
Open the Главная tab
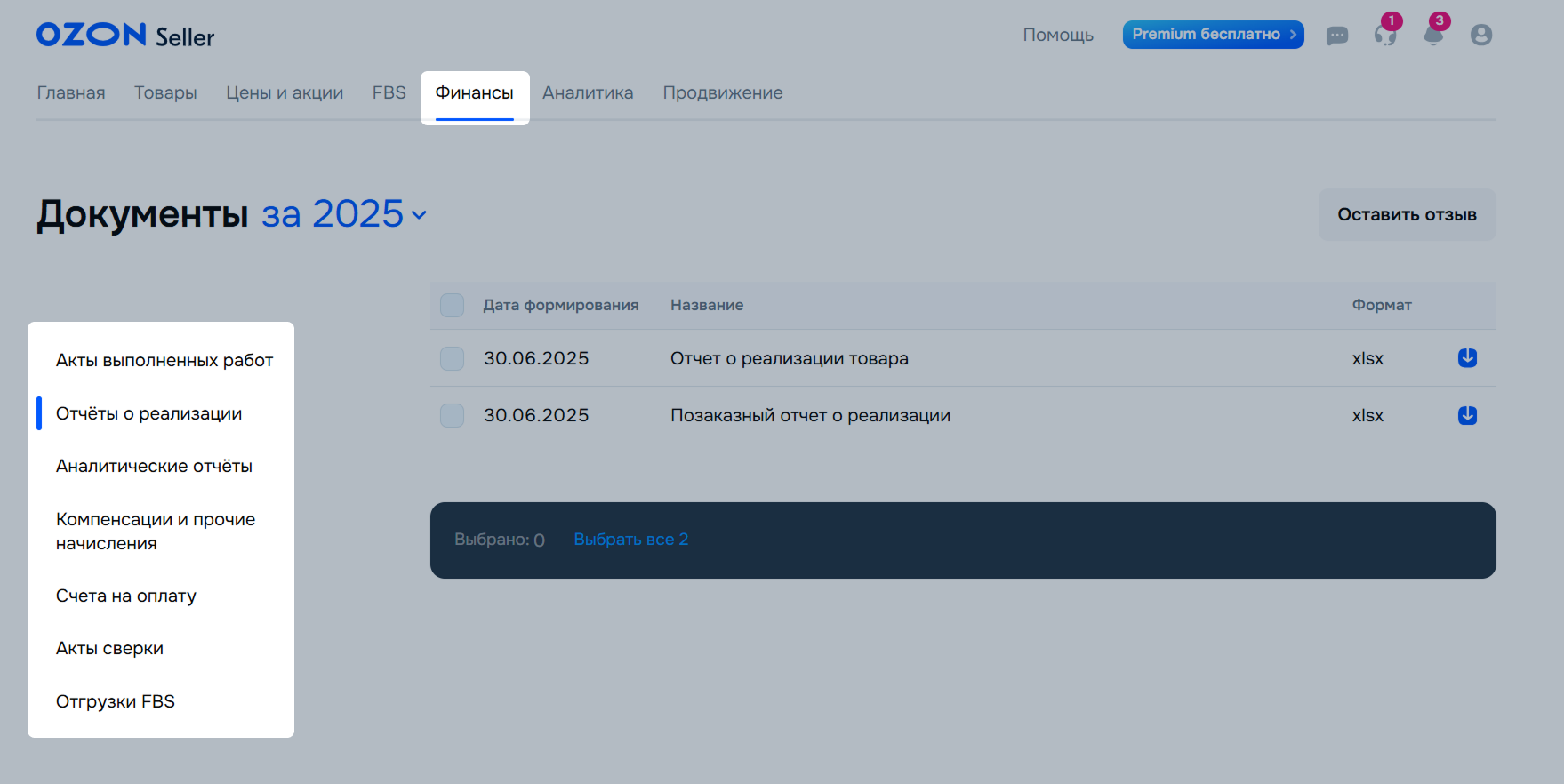tap(71, 92)
